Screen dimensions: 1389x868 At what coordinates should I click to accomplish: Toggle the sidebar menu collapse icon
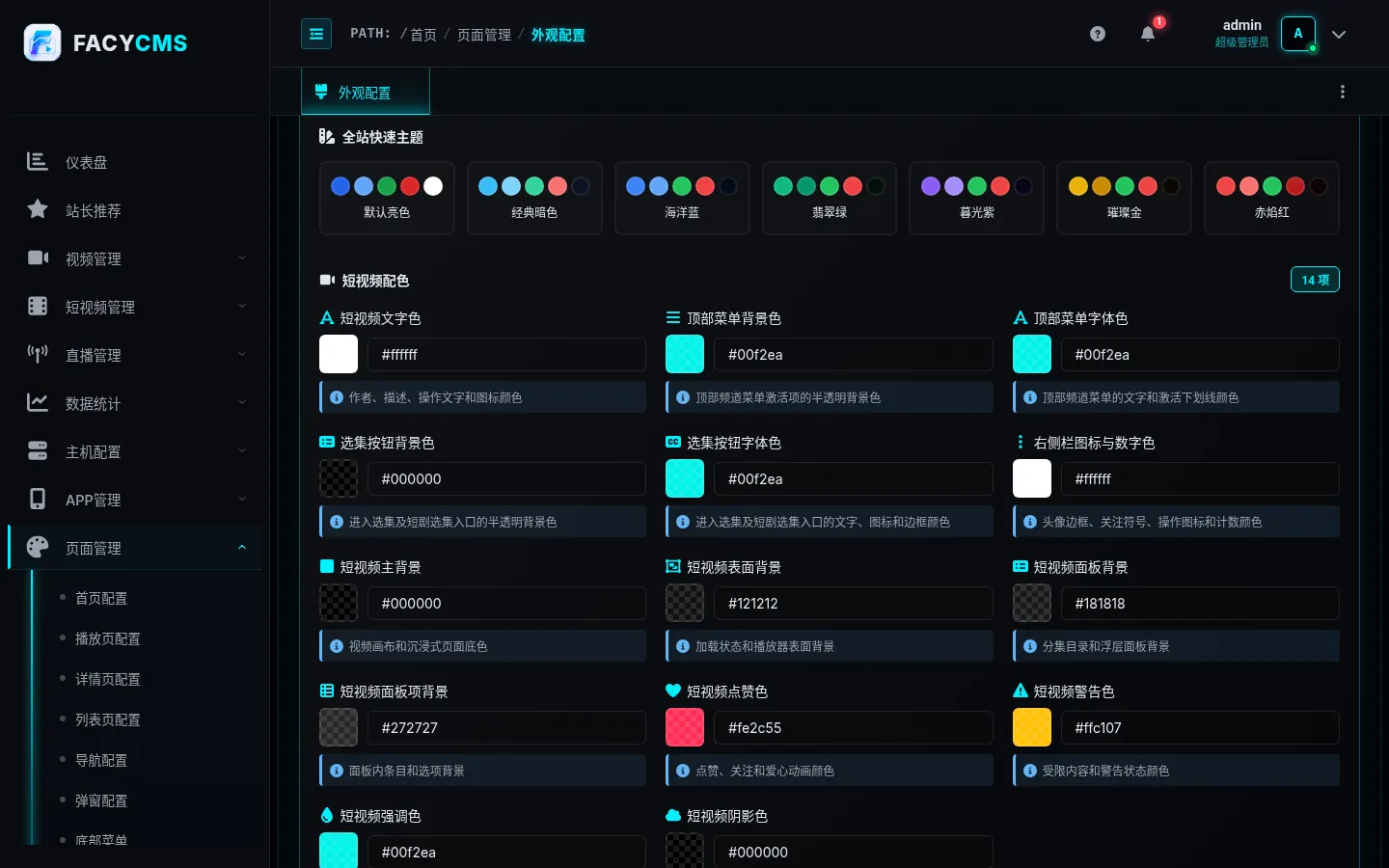pos(316,34)
